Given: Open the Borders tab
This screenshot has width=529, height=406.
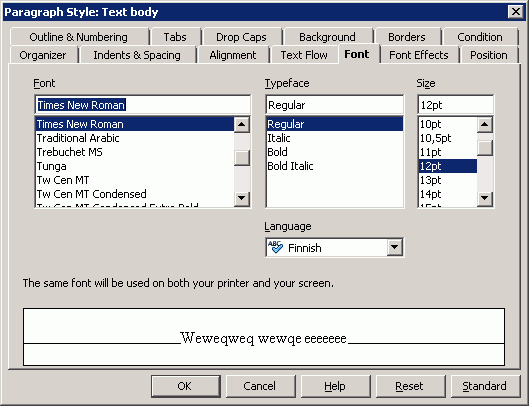Looking at the screenshot, I should pyautogui.click(x=407, y=37).
